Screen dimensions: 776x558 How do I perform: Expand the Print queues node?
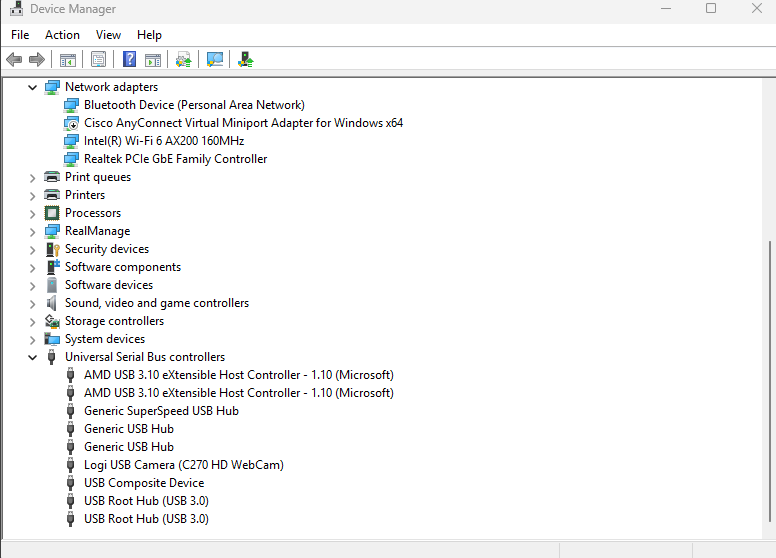[x=33, y=178]
